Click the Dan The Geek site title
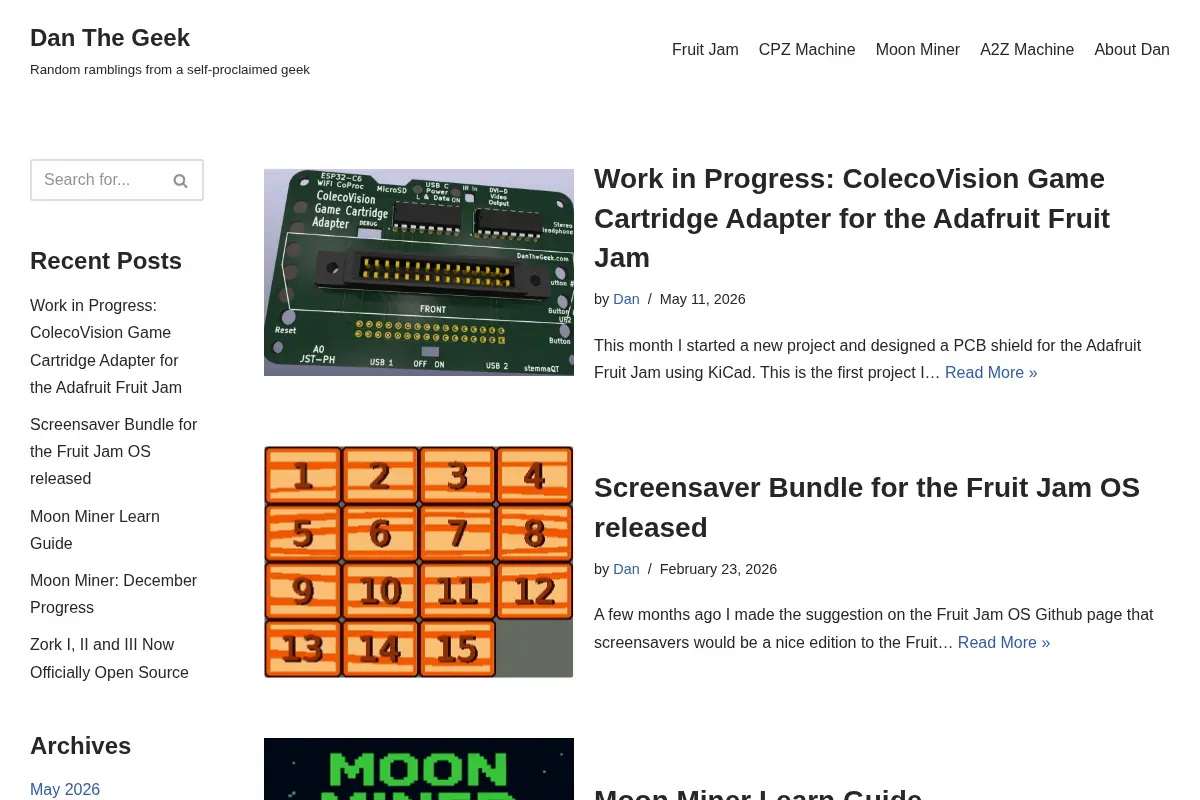 point(110,38)
